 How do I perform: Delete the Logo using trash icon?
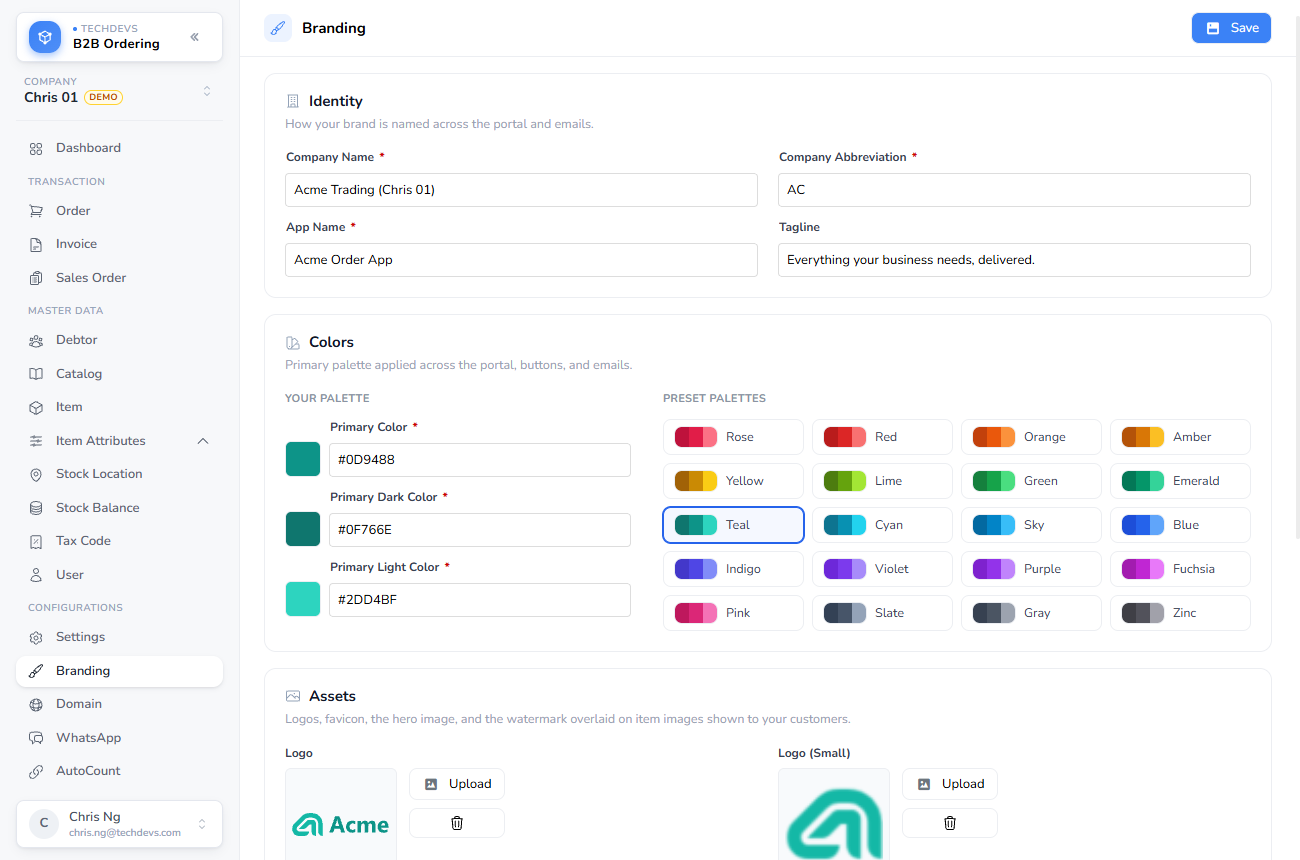click(x=457, y=823)
